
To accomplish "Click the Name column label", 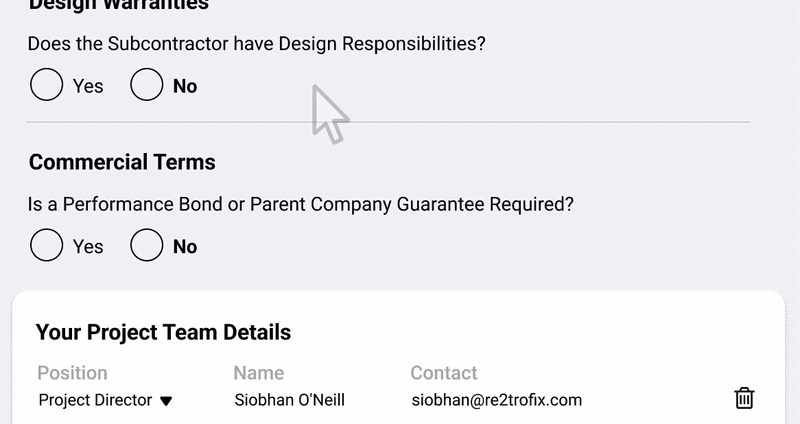I will pyautogui.click(x=258, y=373).
